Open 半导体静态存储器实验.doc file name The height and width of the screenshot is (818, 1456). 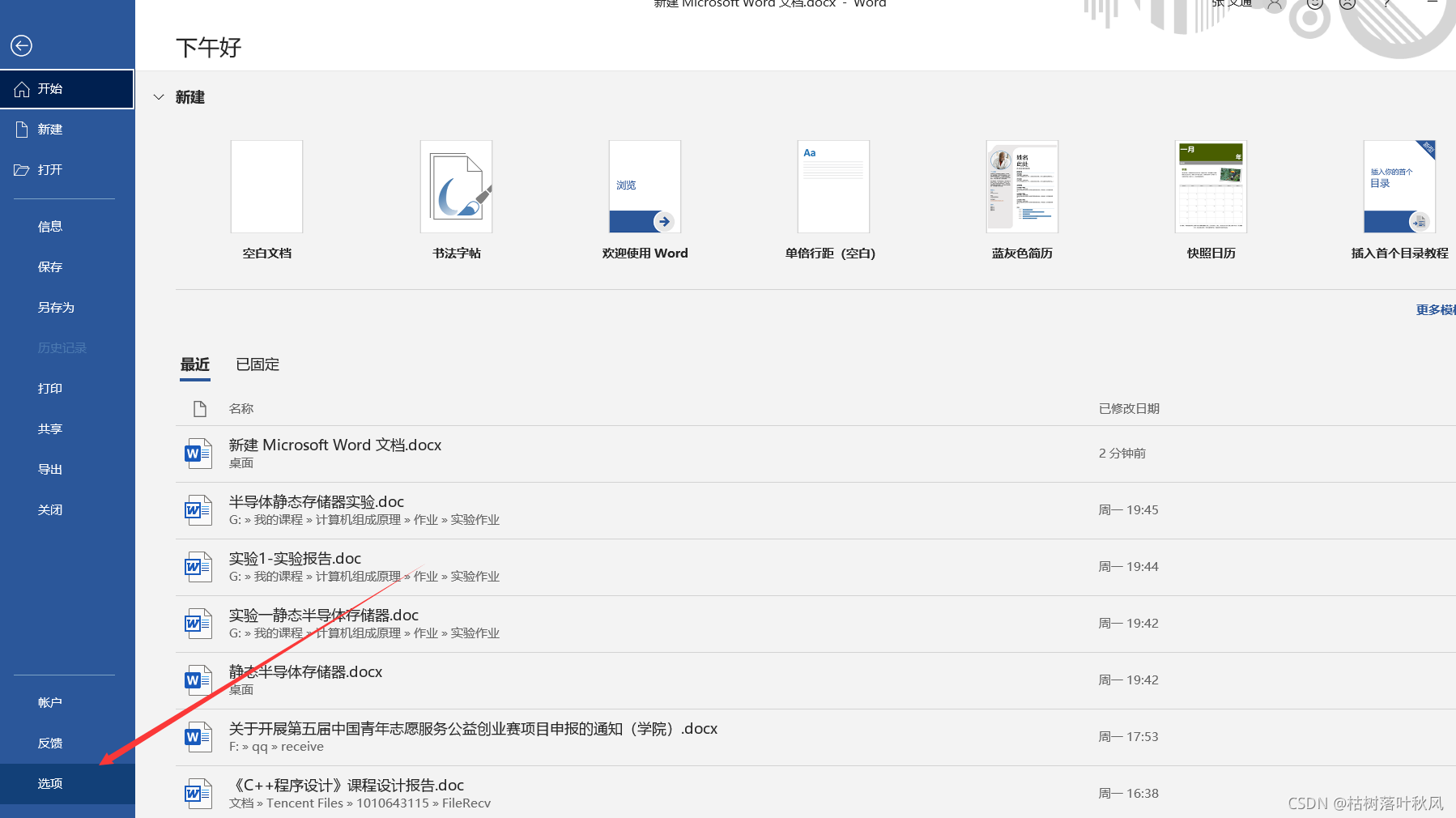[317, 502]
